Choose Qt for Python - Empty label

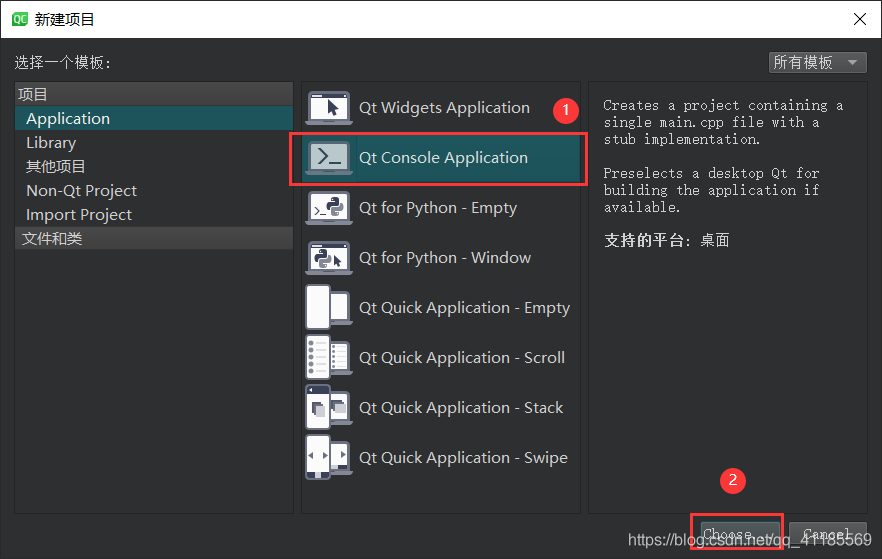[x=438, y=208]
